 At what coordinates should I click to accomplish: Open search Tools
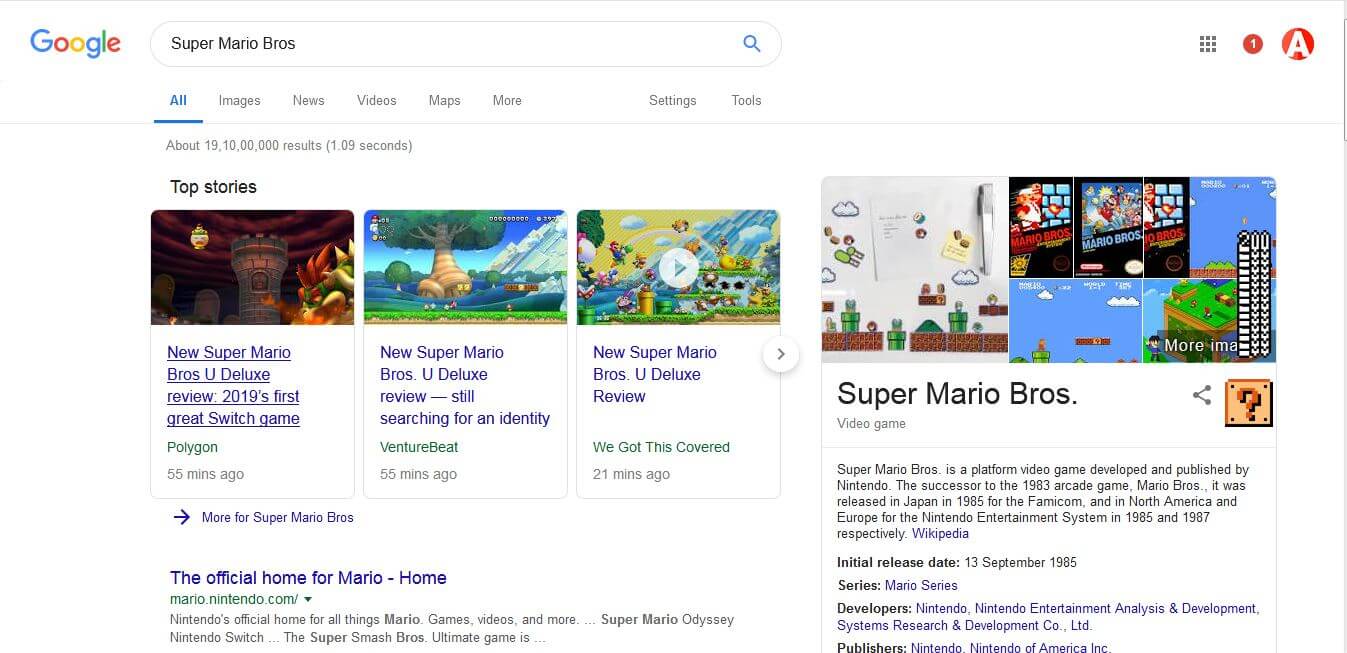[x=746, y=100]
